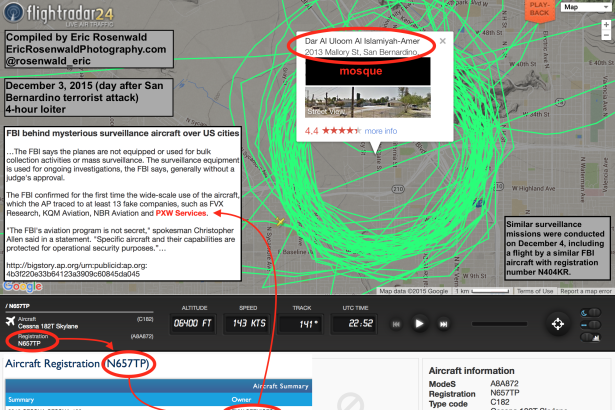Click the 1 km map scale bar
Screen dimensions: 615x410
[482, 291]
